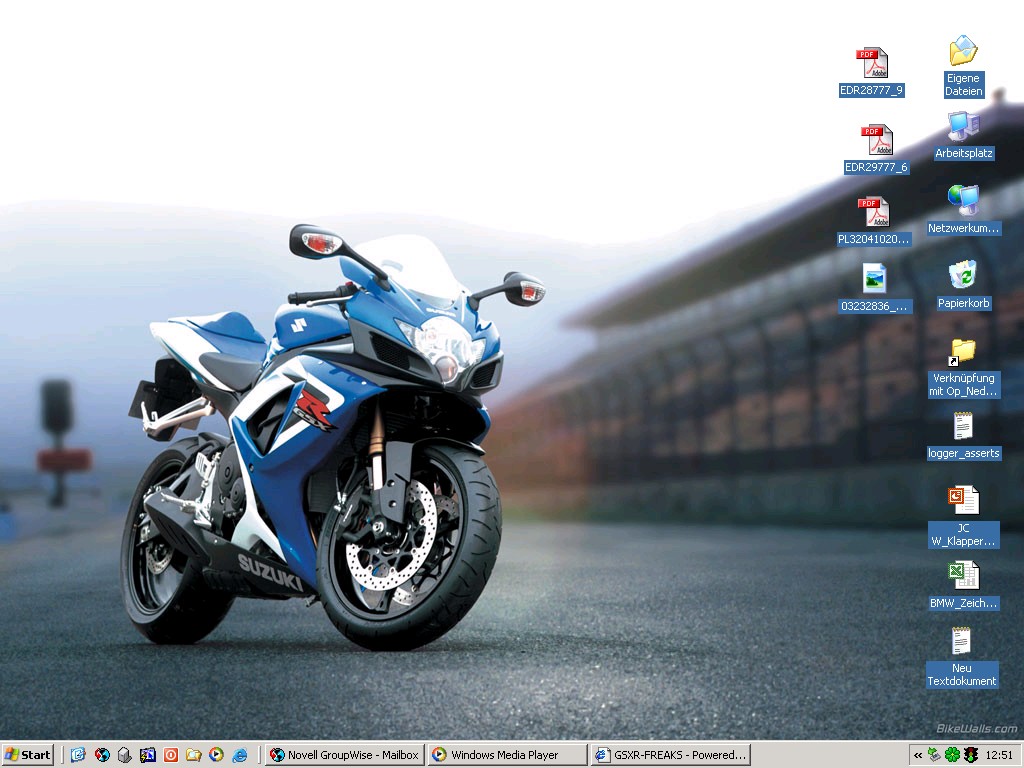Click the PL32041020 PDF icon

pyautogui.click(x=874, y=213)
